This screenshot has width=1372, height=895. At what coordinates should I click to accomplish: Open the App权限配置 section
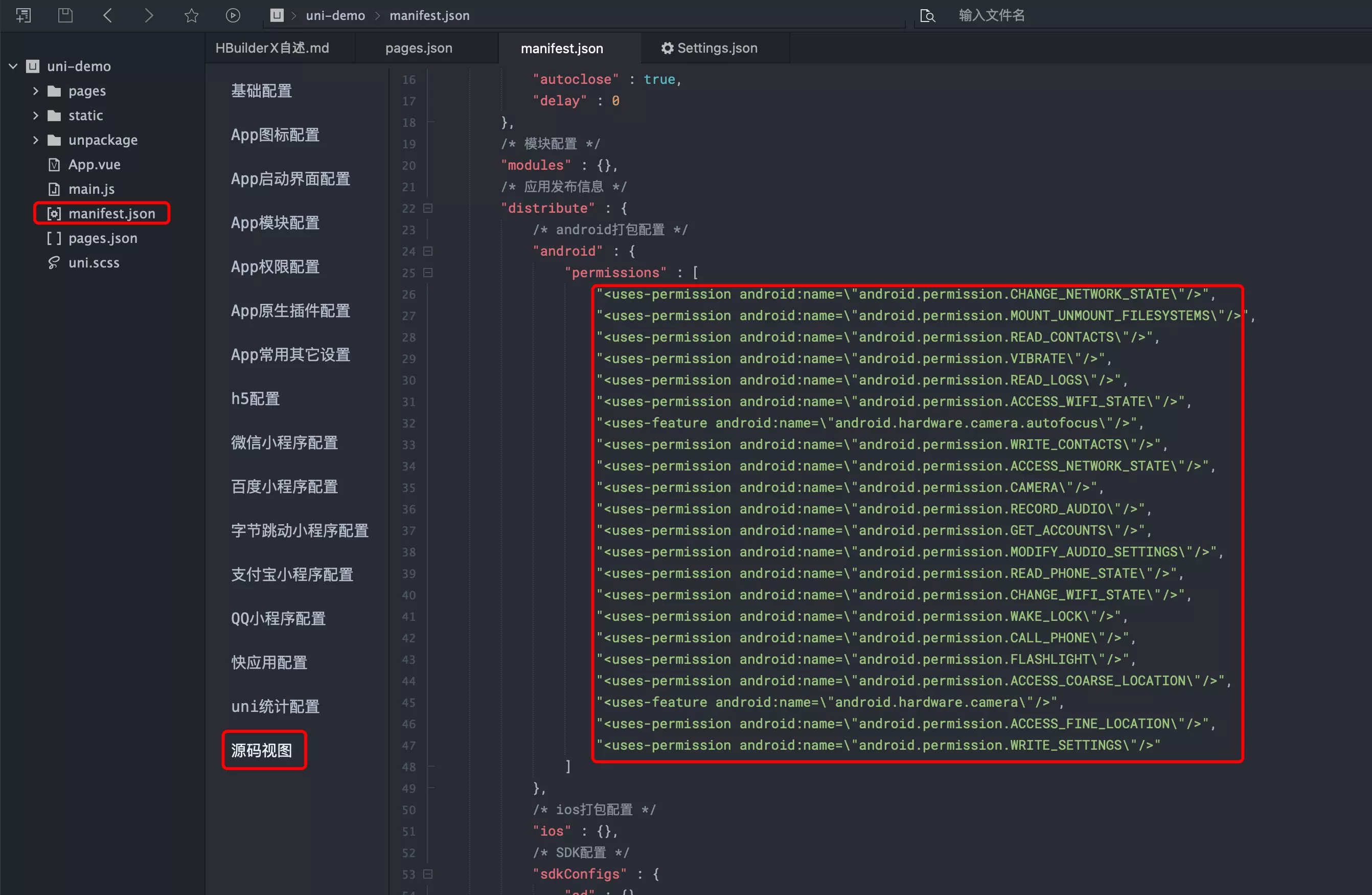click(x=275, y=267)
